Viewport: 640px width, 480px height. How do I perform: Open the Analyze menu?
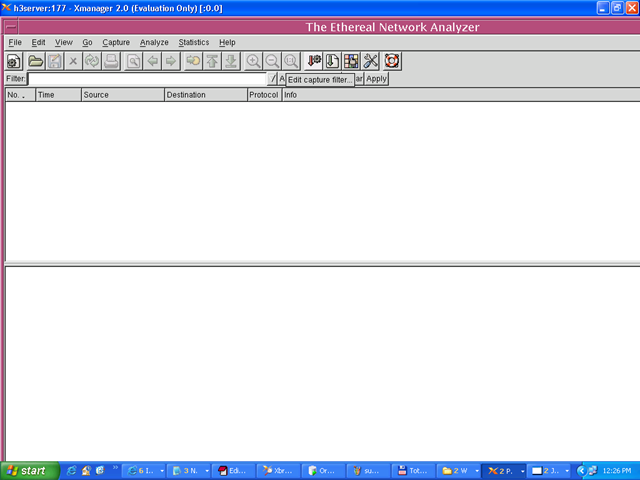[x=154, y=42]
